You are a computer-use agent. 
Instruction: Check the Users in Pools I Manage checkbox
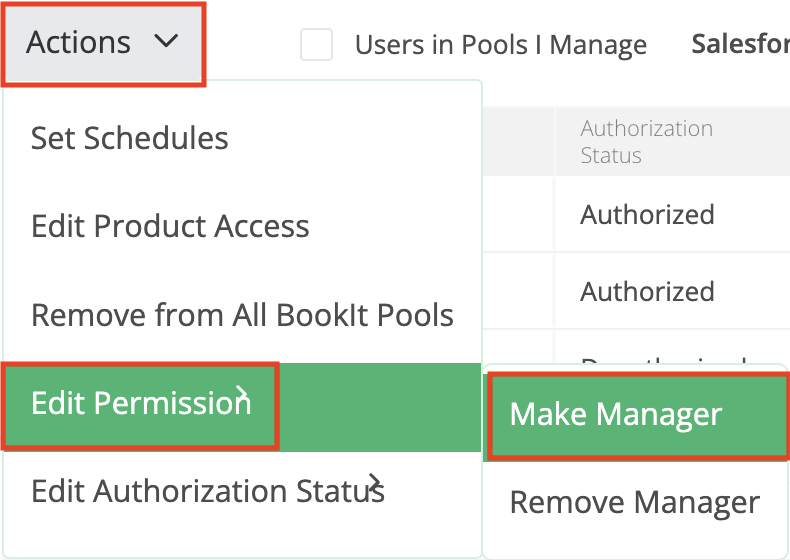[x=317, y=45]
